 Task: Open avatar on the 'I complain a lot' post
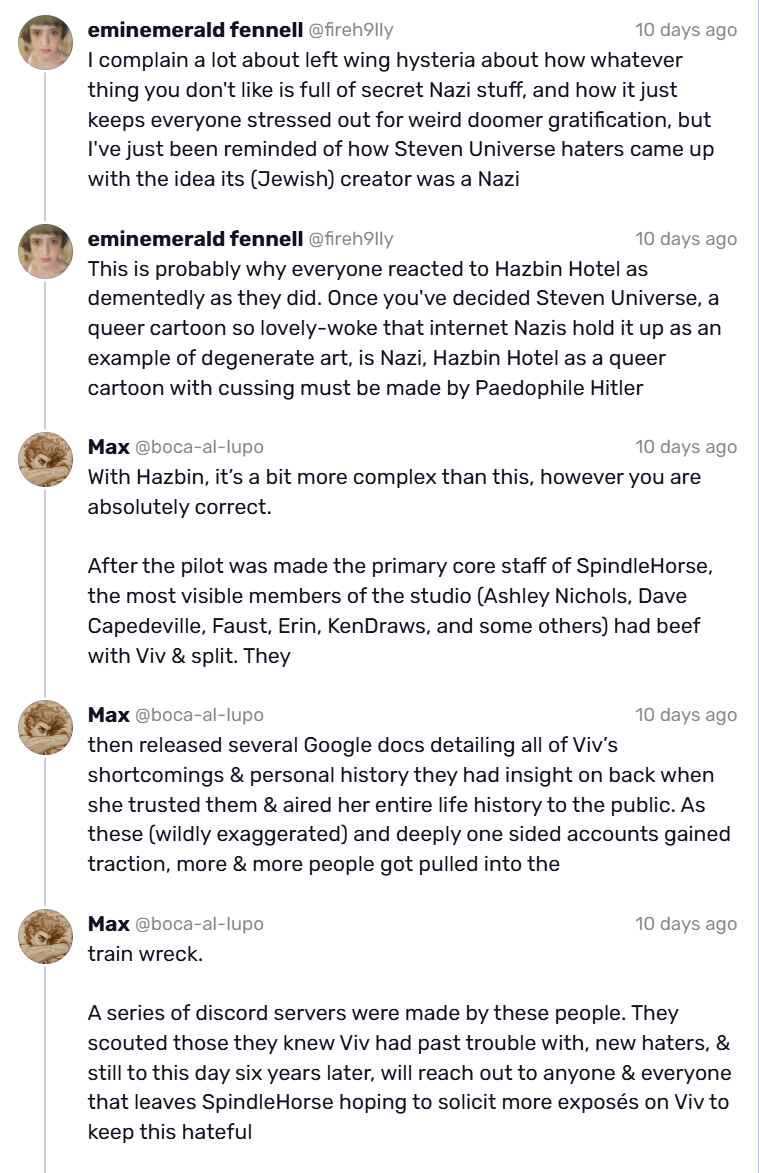[46, 43]
